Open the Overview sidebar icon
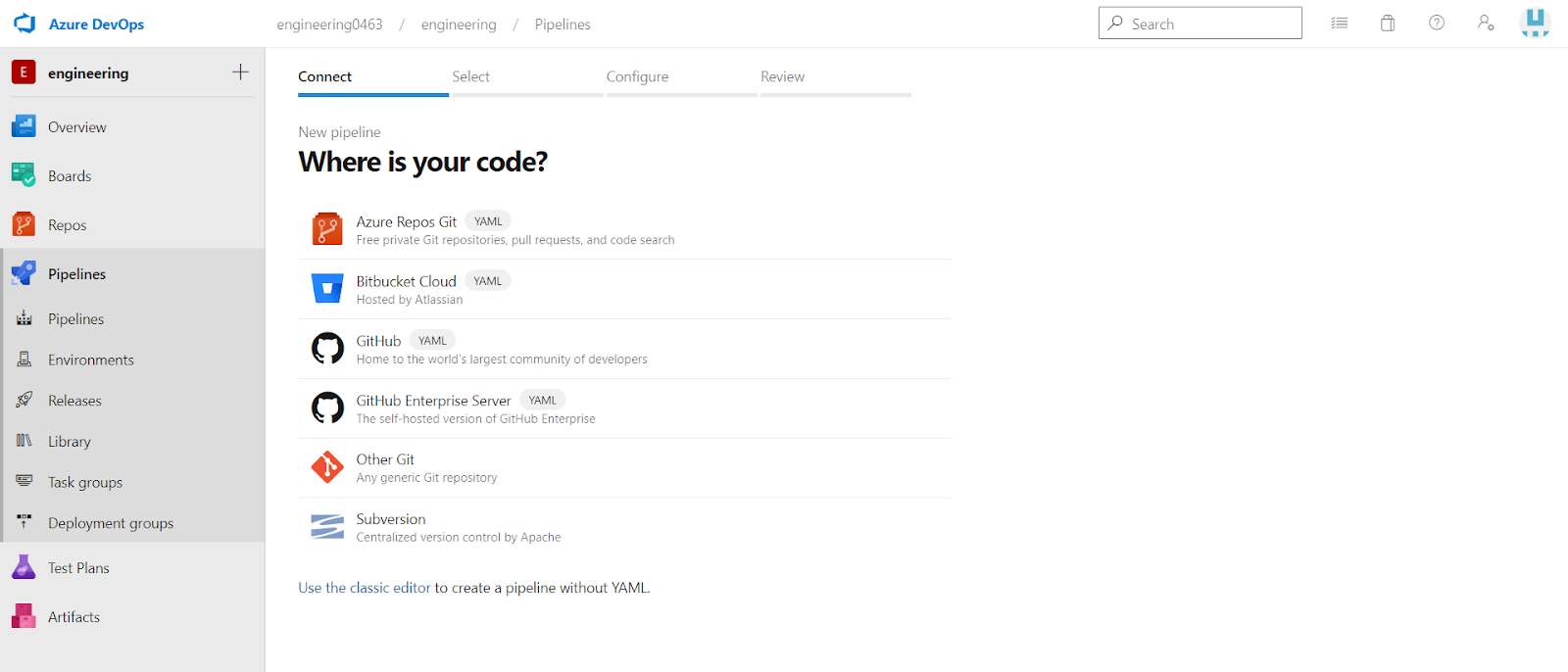 [24, 126]
